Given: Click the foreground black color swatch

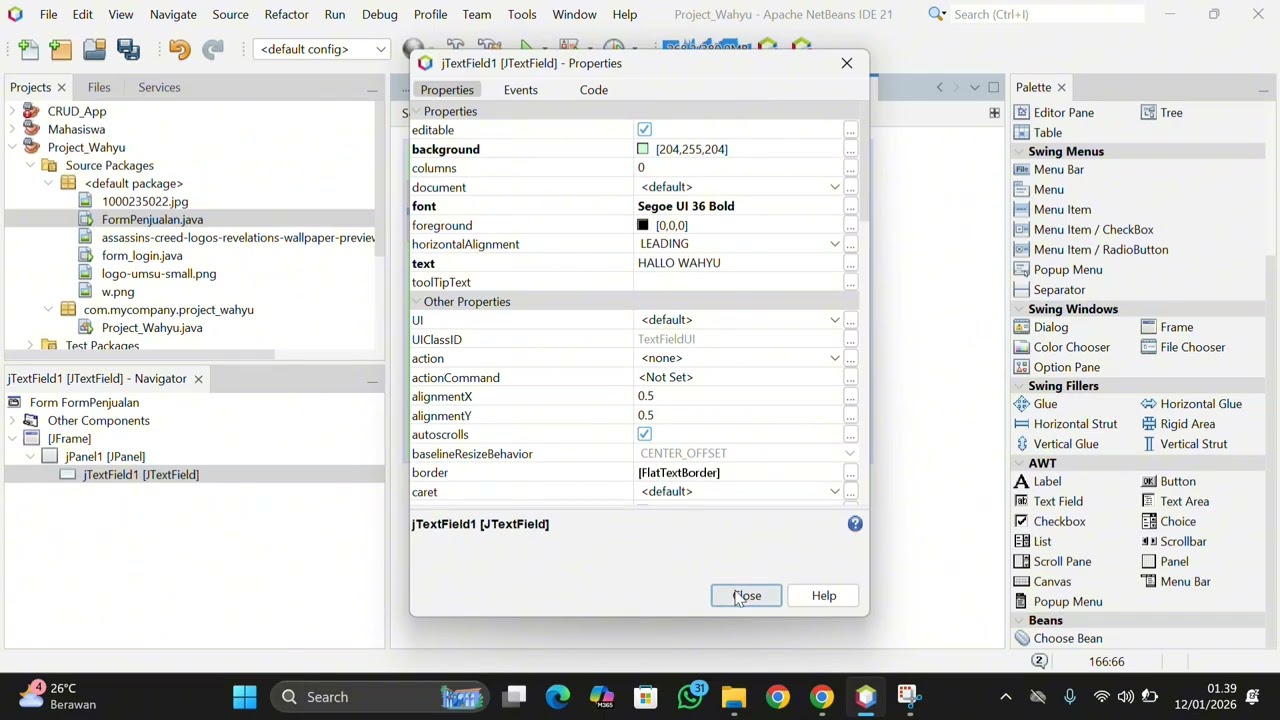Looking at the screenshot, I should click(x=643, y=225).
